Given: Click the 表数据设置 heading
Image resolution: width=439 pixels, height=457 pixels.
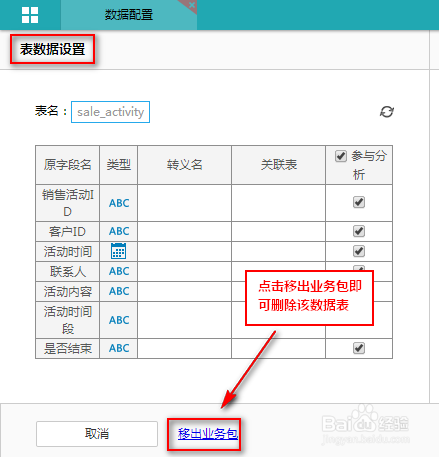Looking at the screenshot, I should coord(52,49).
